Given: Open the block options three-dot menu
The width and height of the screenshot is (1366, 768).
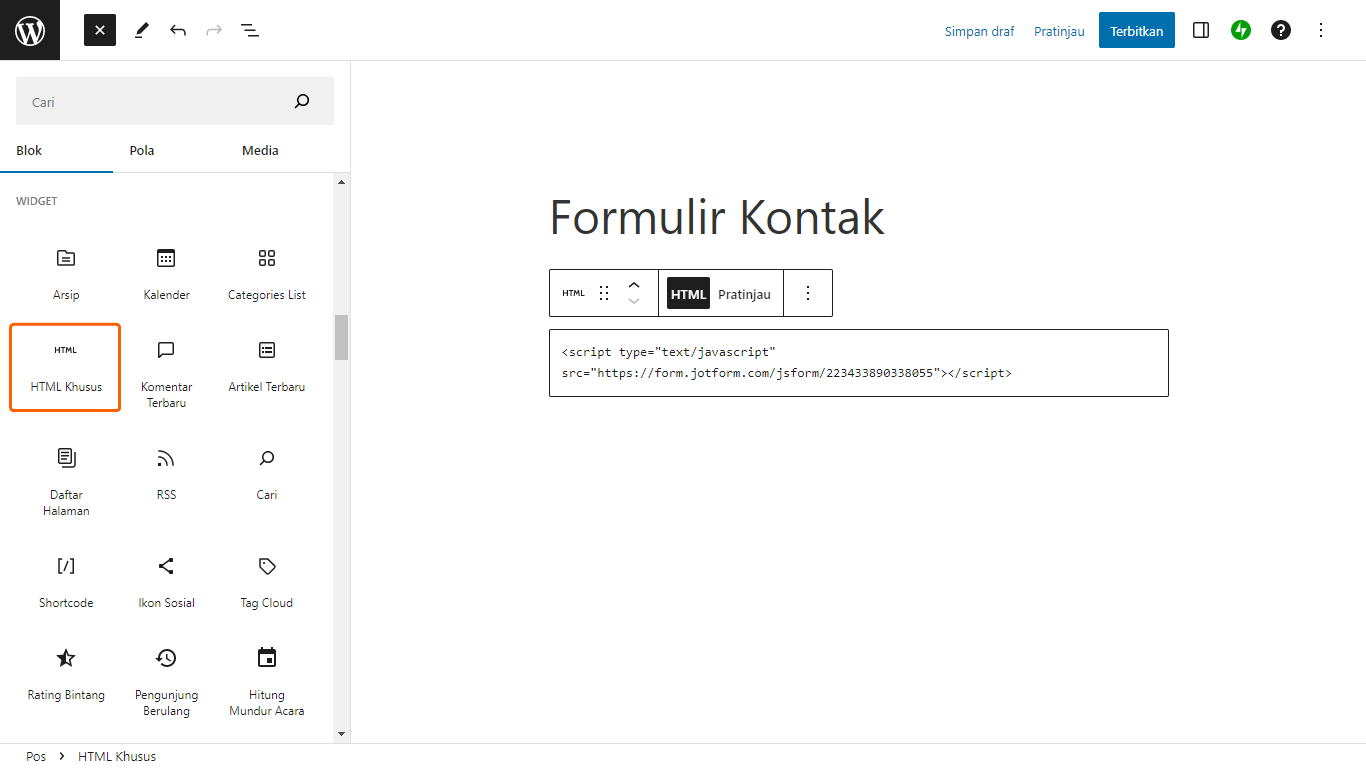Looking at the screenshot, I should click(808, 293).
